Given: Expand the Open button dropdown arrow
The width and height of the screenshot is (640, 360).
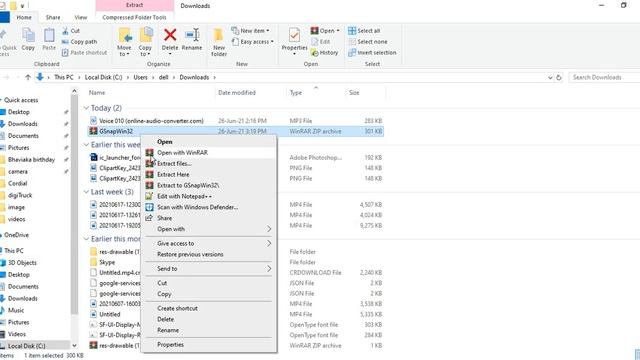Looking at the screenshot, I should [338, 31].
